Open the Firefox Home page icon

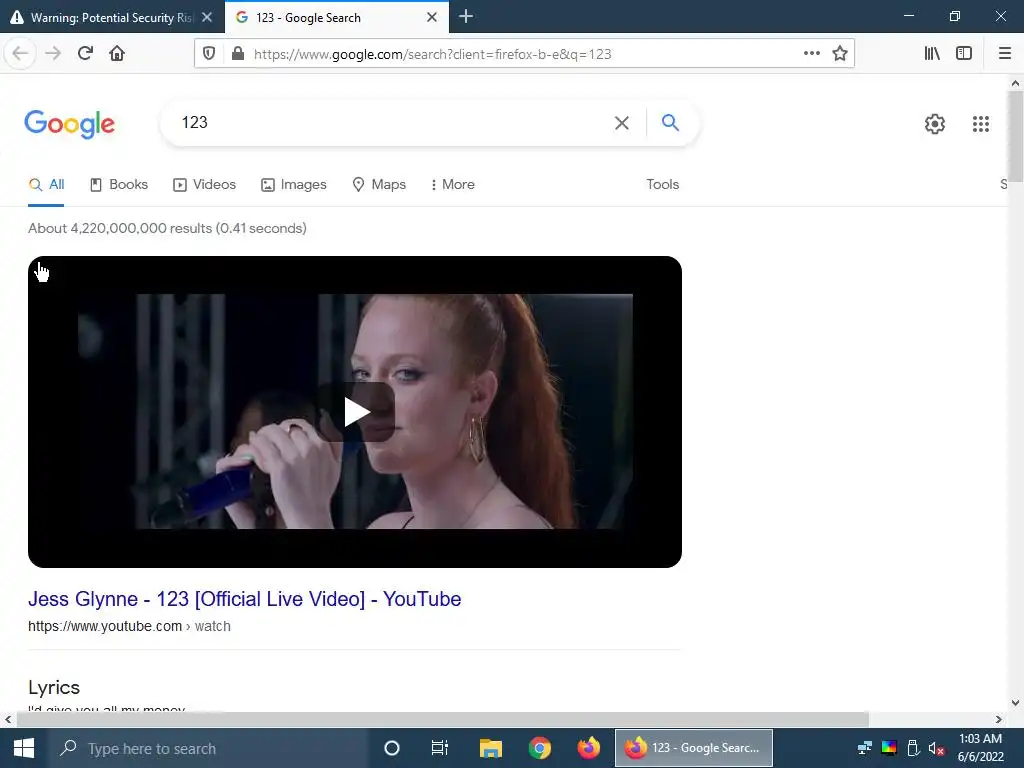pos(117,54)
